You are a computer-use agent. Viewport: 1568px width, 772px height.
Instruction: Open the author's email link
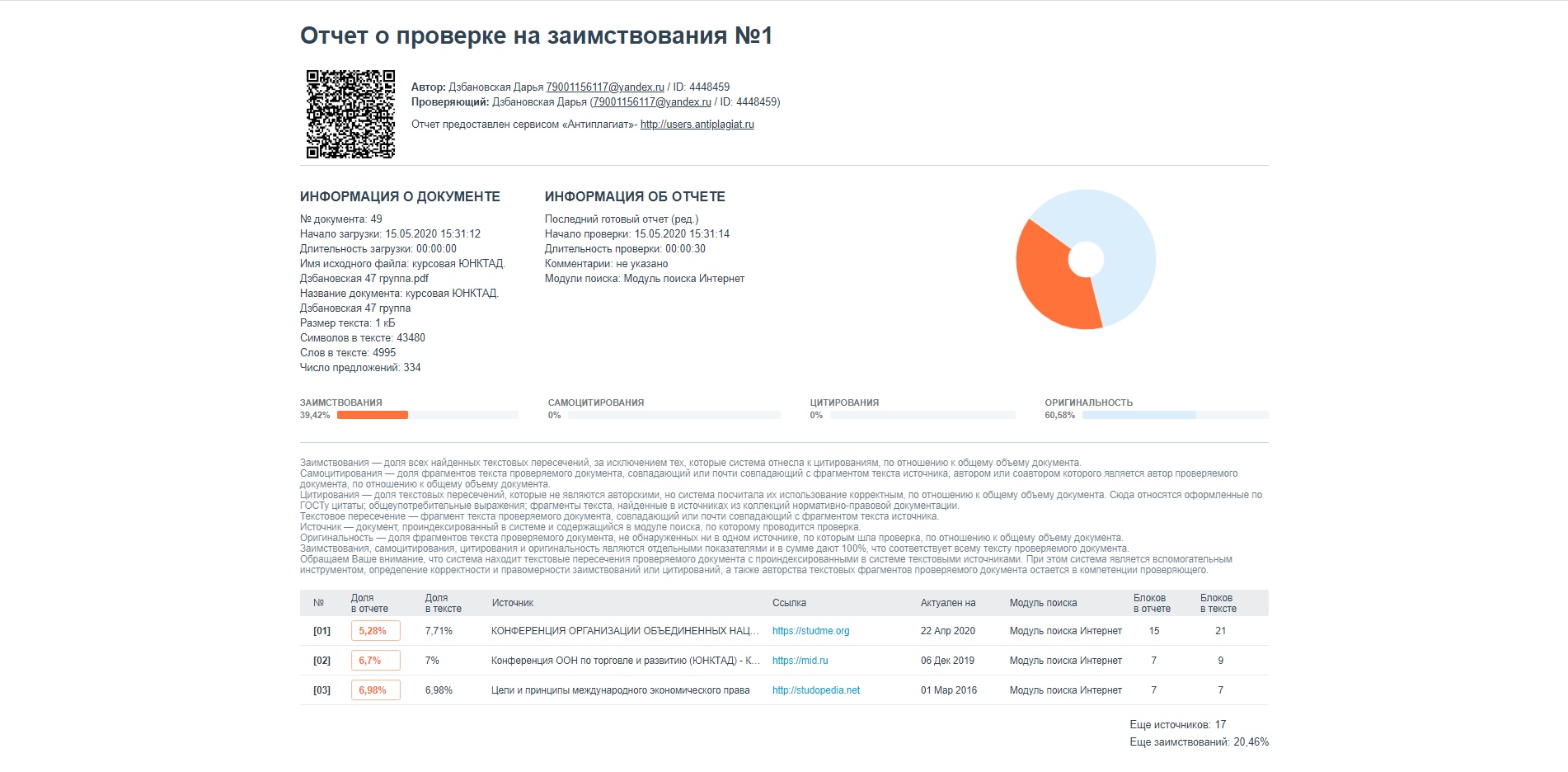tap(604, 87)
